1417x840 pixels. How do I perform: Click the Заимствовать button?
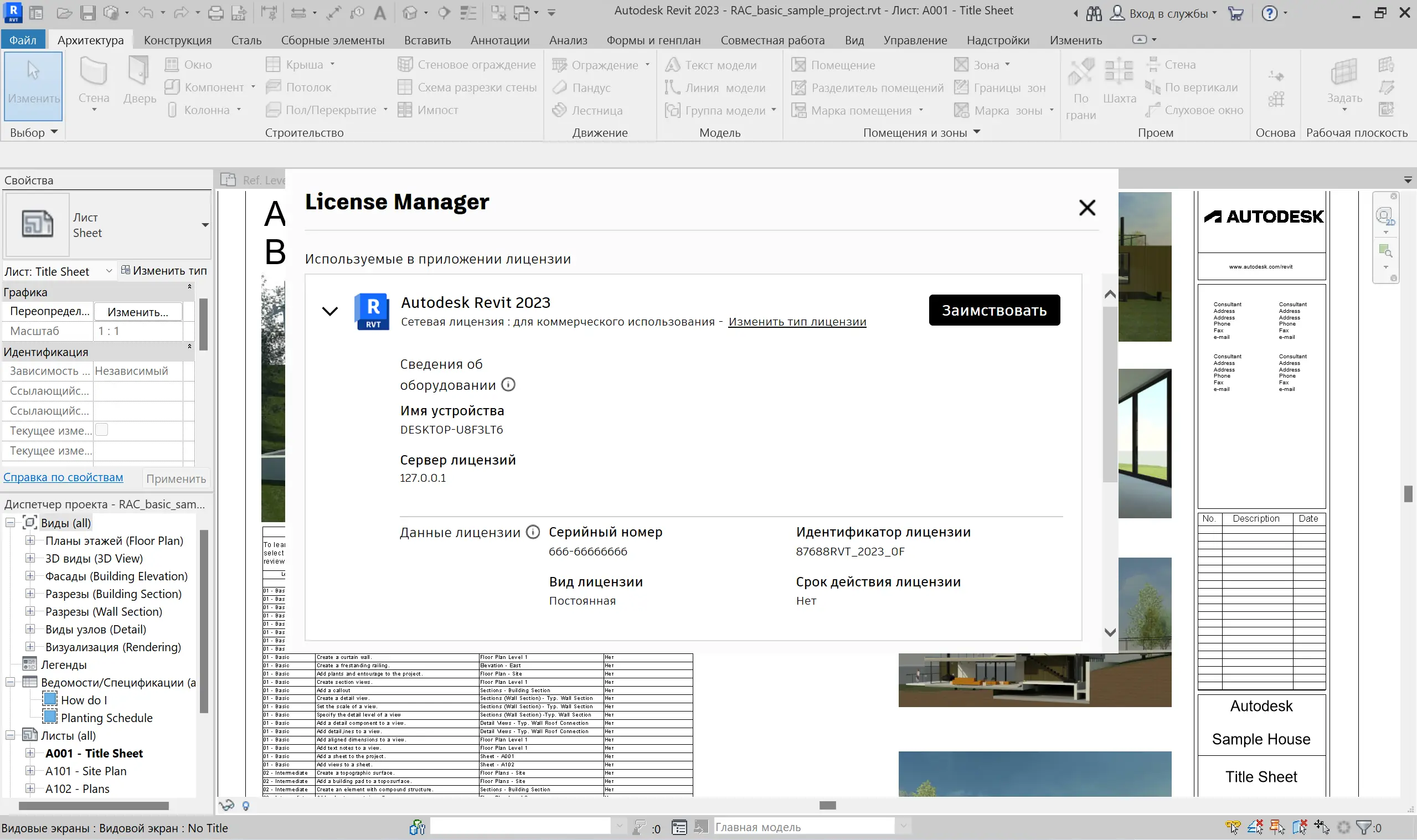pos(994,310)
